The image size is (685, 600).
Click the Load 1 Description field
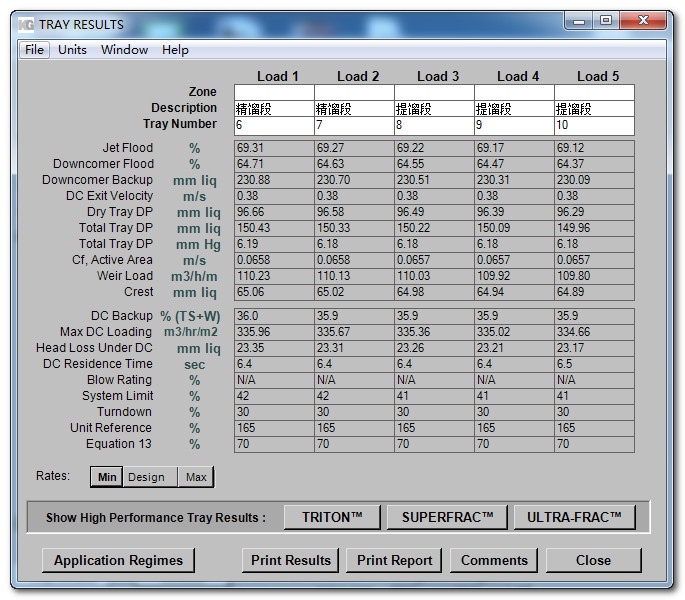274,109
